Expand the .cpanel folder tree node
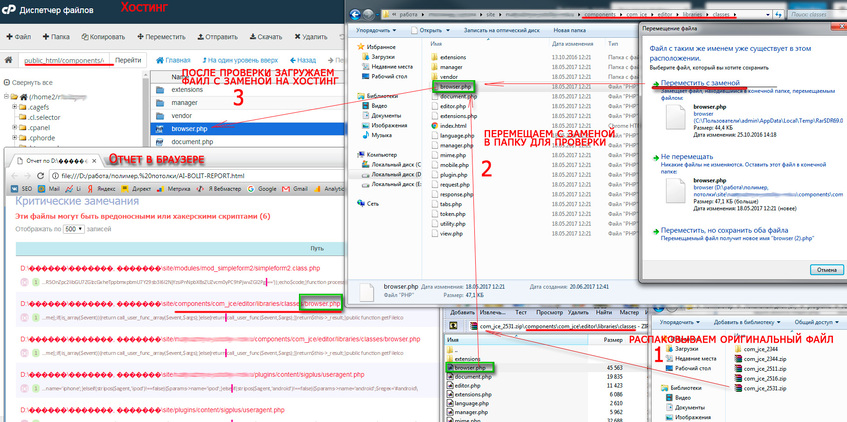 16,128
